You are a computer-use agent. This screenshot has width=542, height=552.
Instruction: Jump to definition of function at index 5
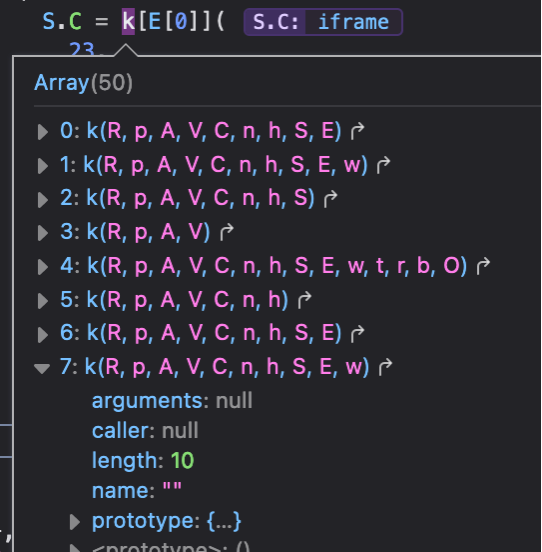pyautogui.click(x=304, y=300)
